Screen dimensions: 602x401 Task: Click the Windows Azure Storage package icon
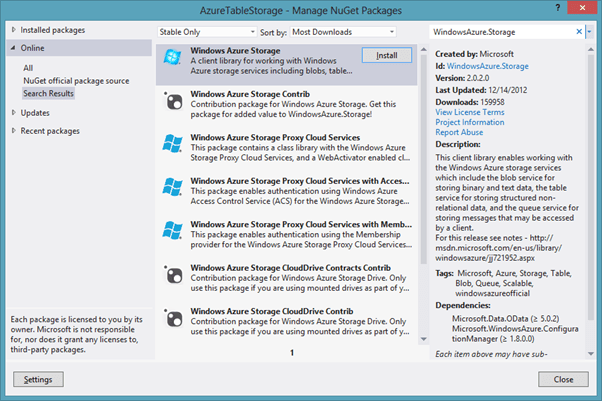click(174, 60)
